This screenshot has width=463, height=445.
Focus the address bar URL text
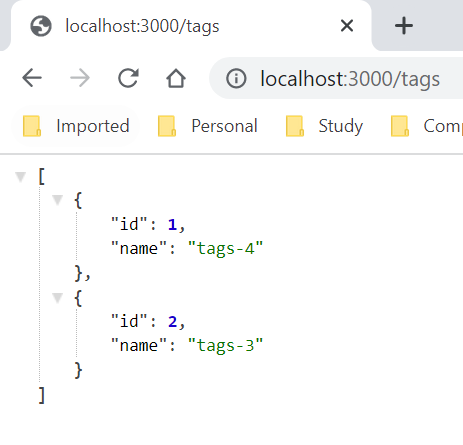pos(350,79)
